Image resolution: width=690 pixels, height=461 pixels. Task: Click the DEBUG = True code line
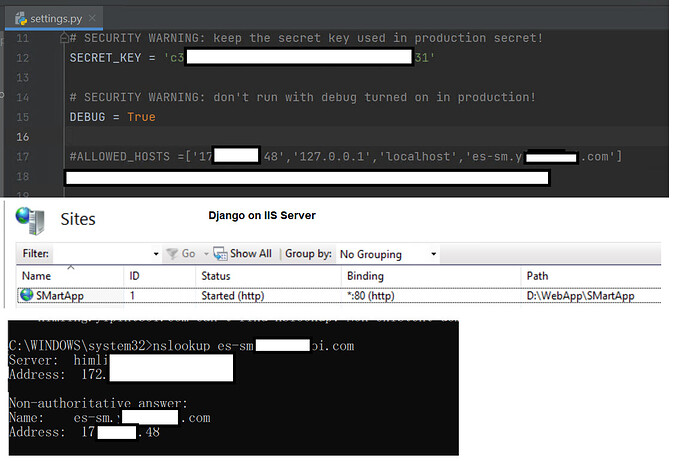click(x=113, y=117)
